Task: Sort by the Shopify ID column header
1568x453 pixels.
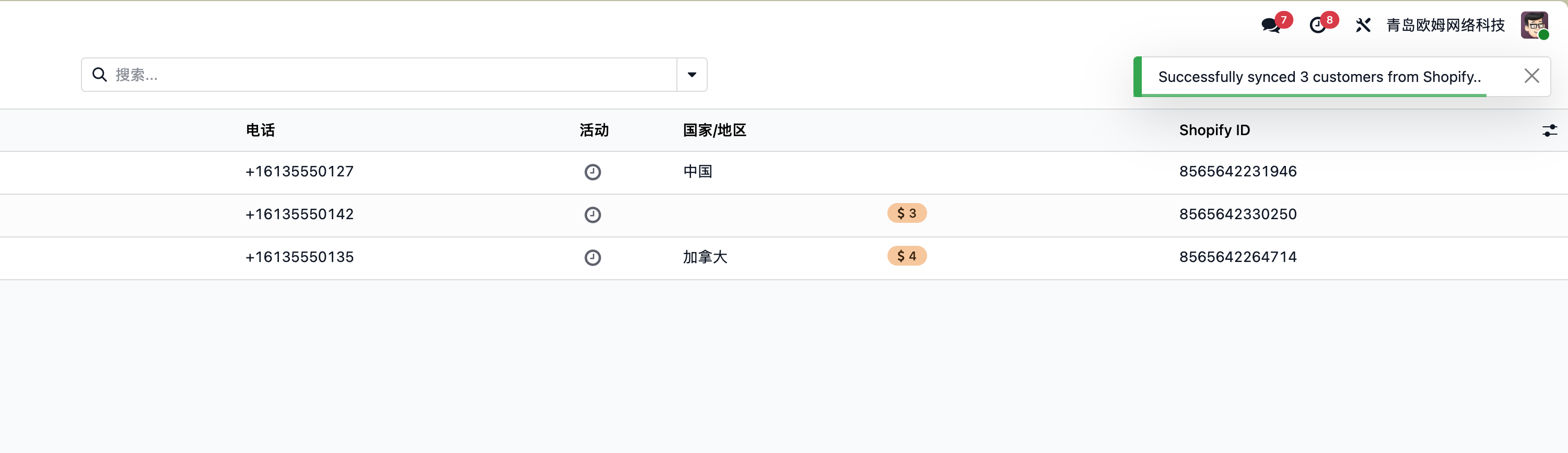Action: tap(1214, 130)
